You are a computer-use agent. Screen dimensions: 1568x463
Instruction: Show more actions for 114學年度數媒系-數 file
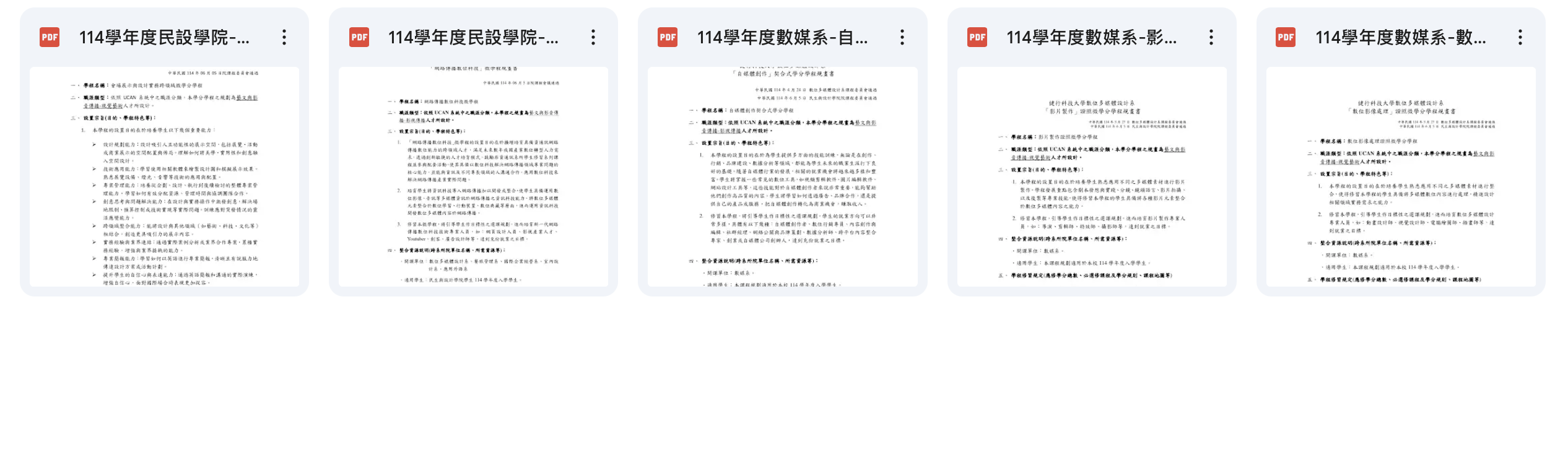coord(1520,38)
